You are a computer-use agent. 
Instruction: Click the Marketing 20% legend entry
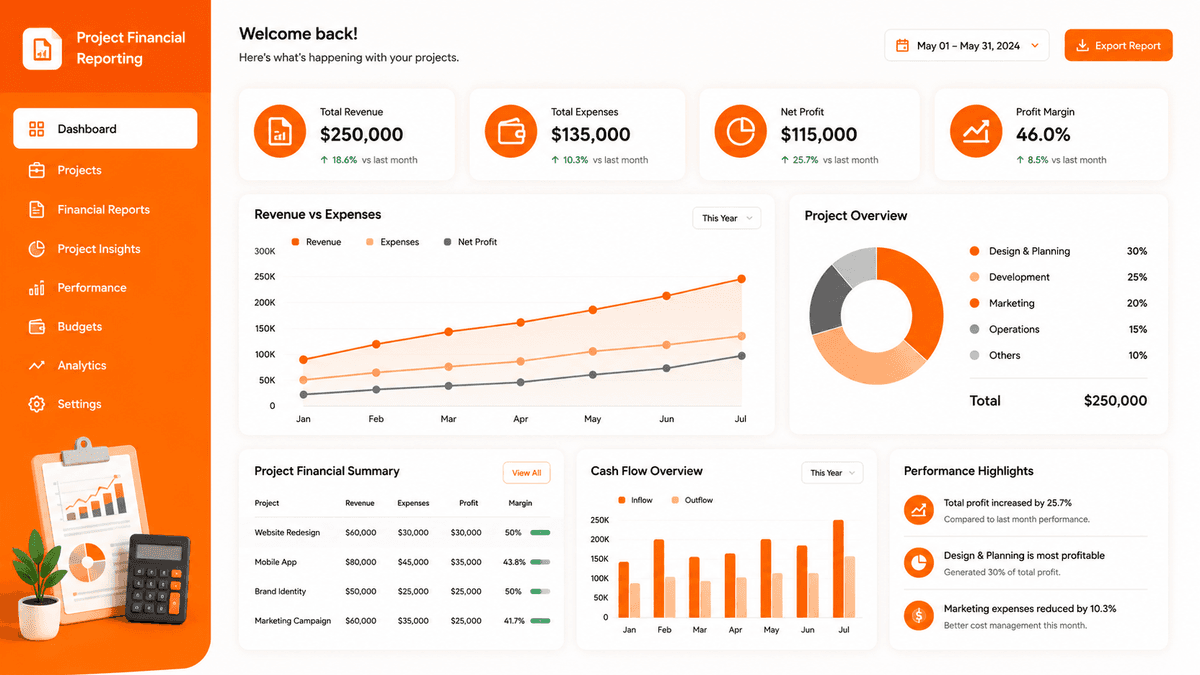[1058, 303]
